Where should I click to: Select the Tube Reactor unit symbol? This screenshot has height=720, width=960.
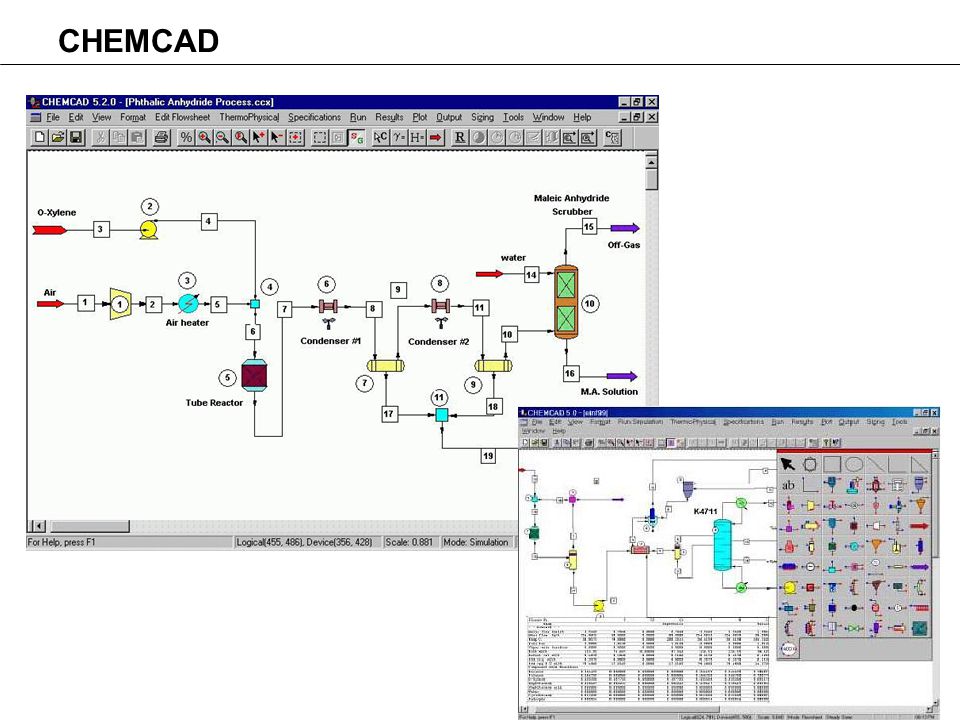click(x=254, y=375)
